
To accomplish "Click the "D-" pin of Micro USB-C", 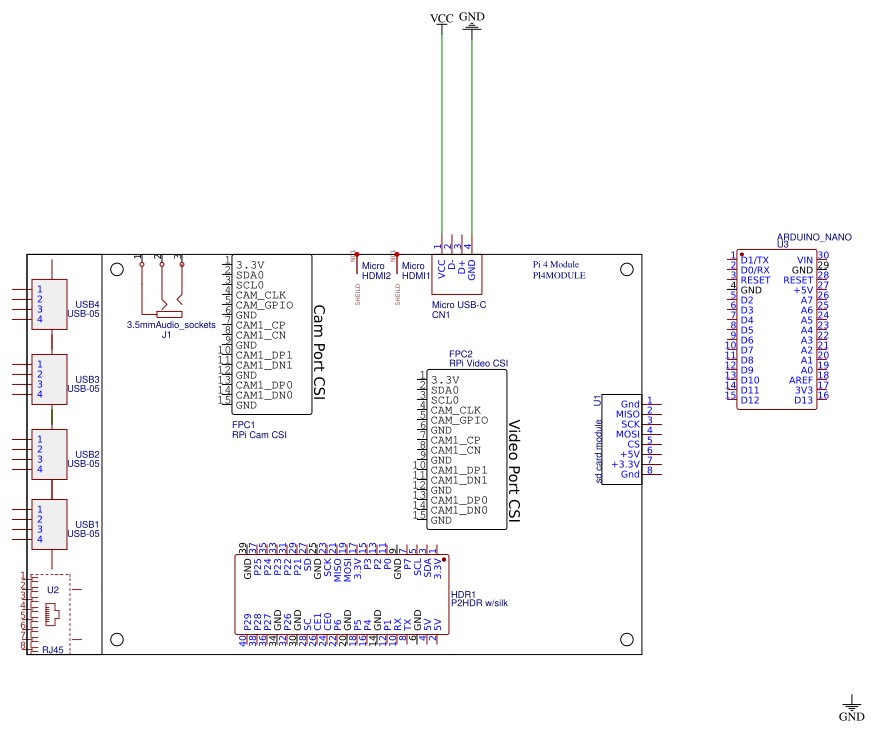I will coord(451,267).
